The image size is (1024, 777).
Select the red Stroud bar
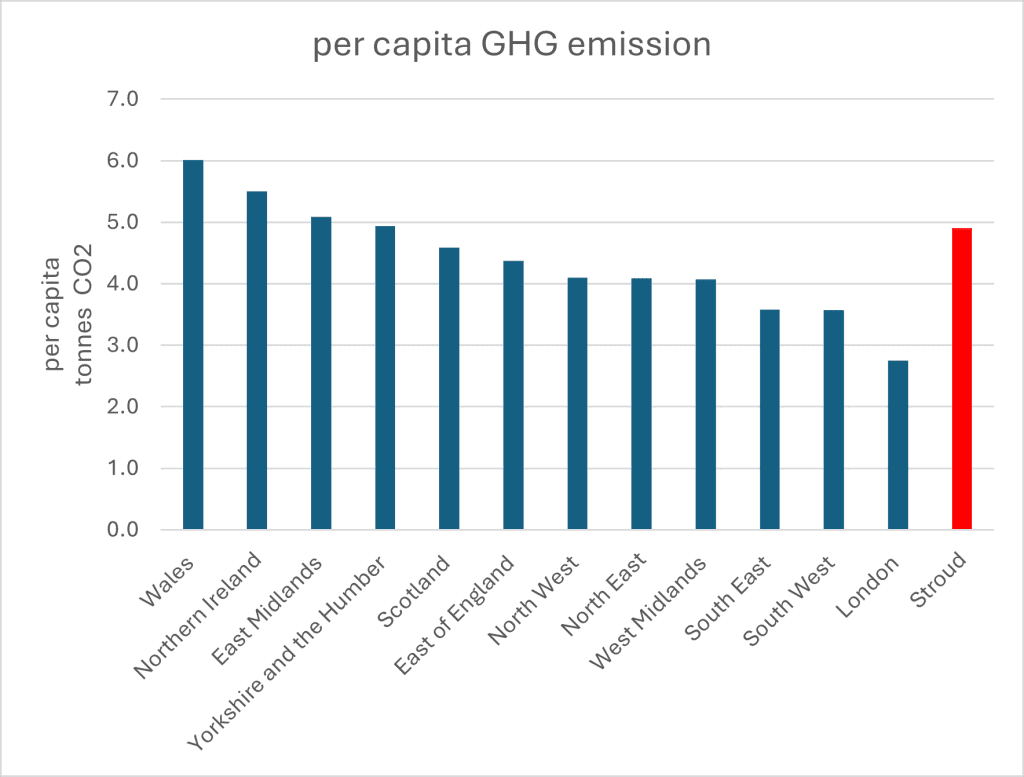(x=961, y=378)
